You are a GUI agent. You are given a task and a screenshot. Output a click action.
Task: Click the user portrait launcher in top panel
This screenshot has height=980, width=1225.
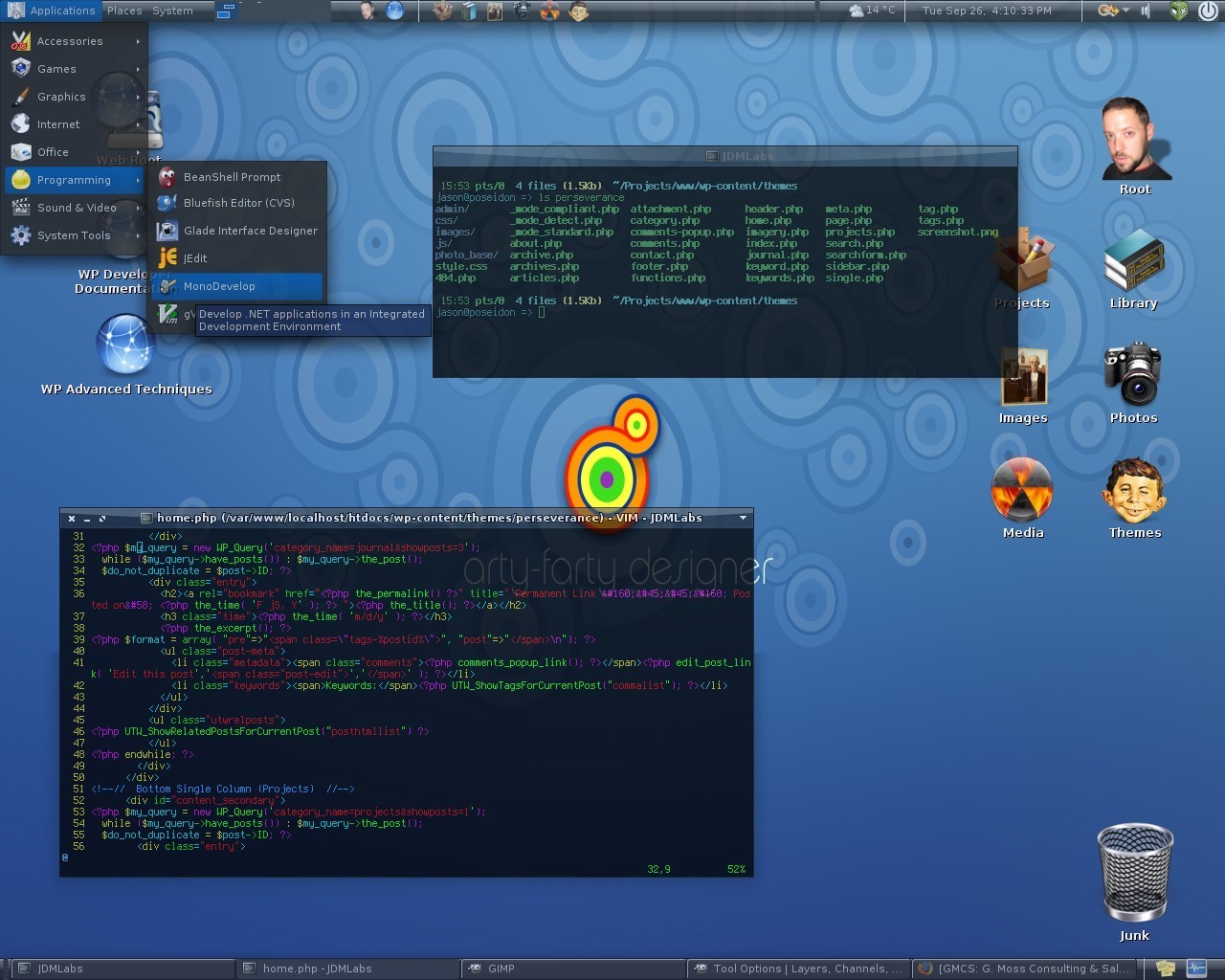[x=368, y=11]
